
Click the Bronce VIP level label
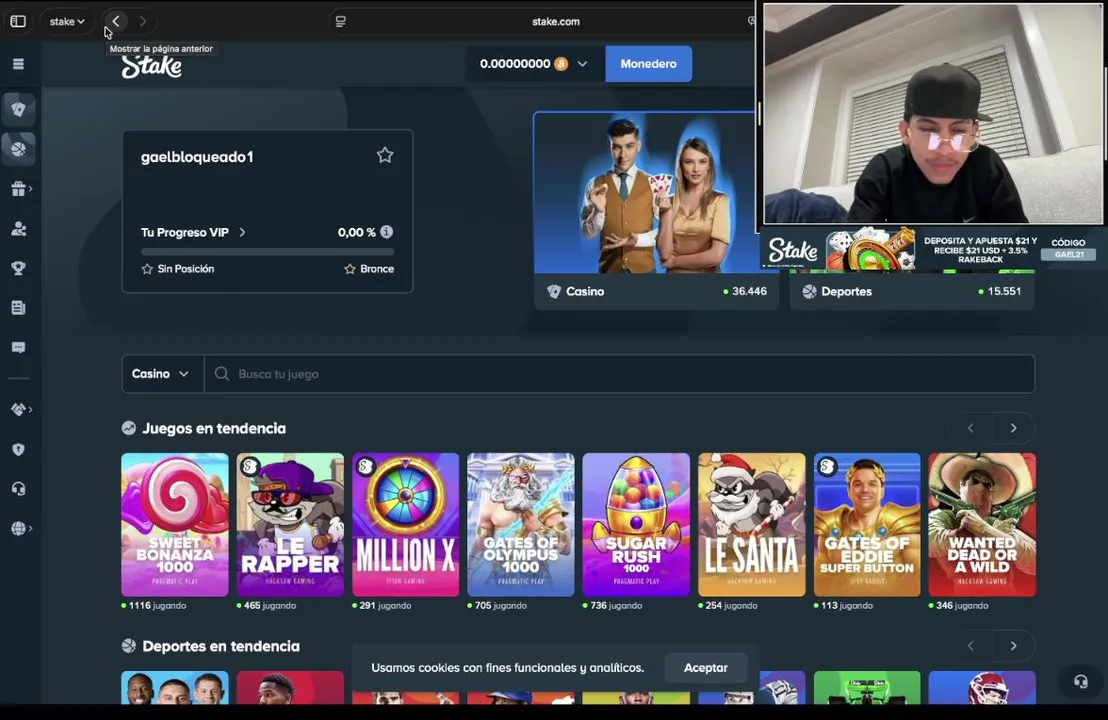(x=377, y=269)
